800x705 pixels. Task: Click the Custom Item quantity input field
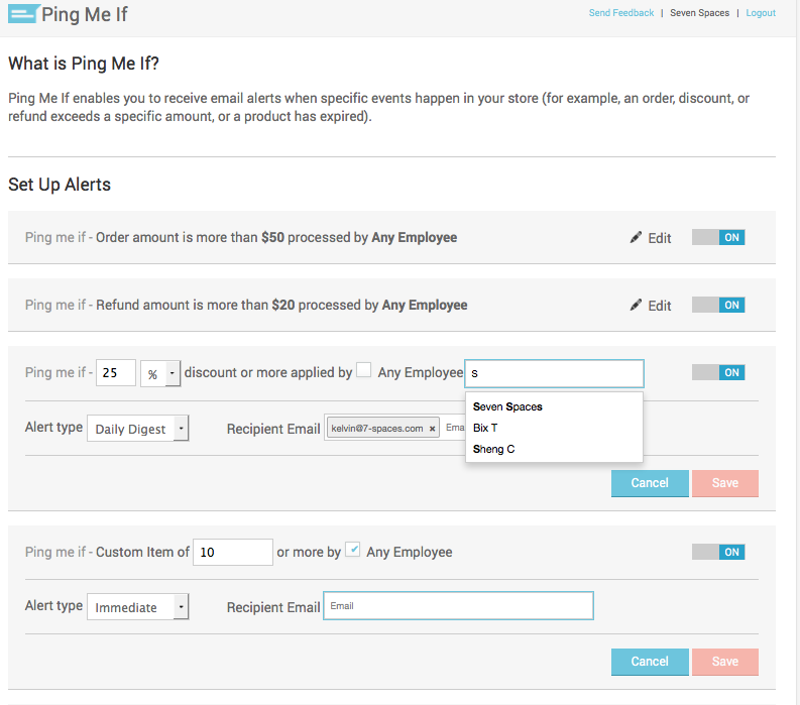[232, 552]
